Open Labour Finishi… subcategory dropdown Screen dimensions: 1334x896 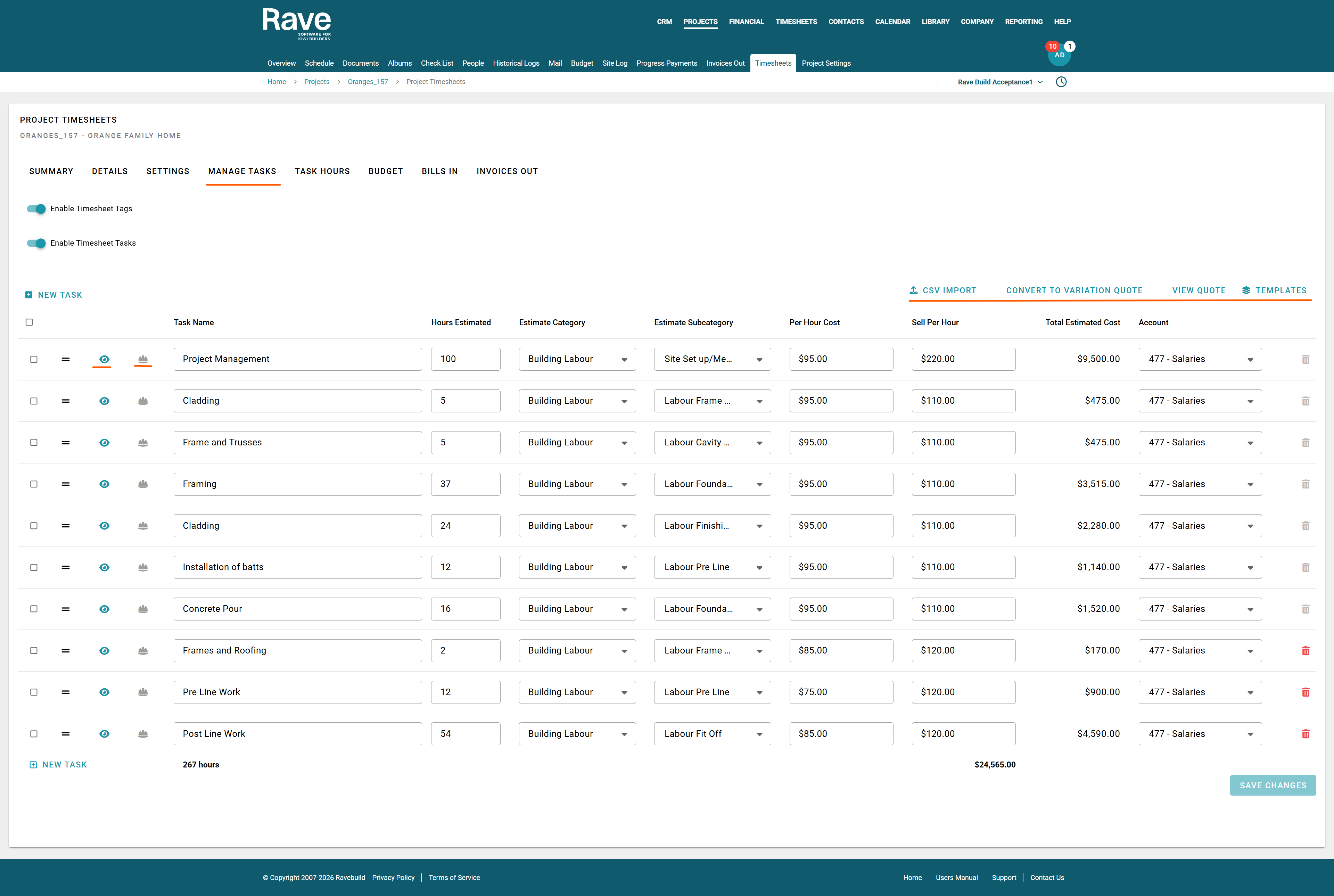[713, 526]
